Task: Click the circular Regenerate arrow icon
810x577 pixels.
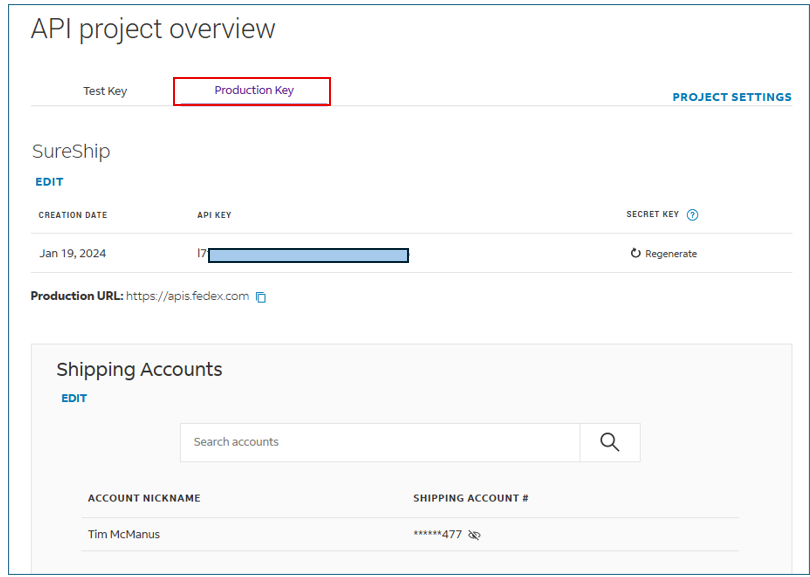Action: click(x=635, y=254)
